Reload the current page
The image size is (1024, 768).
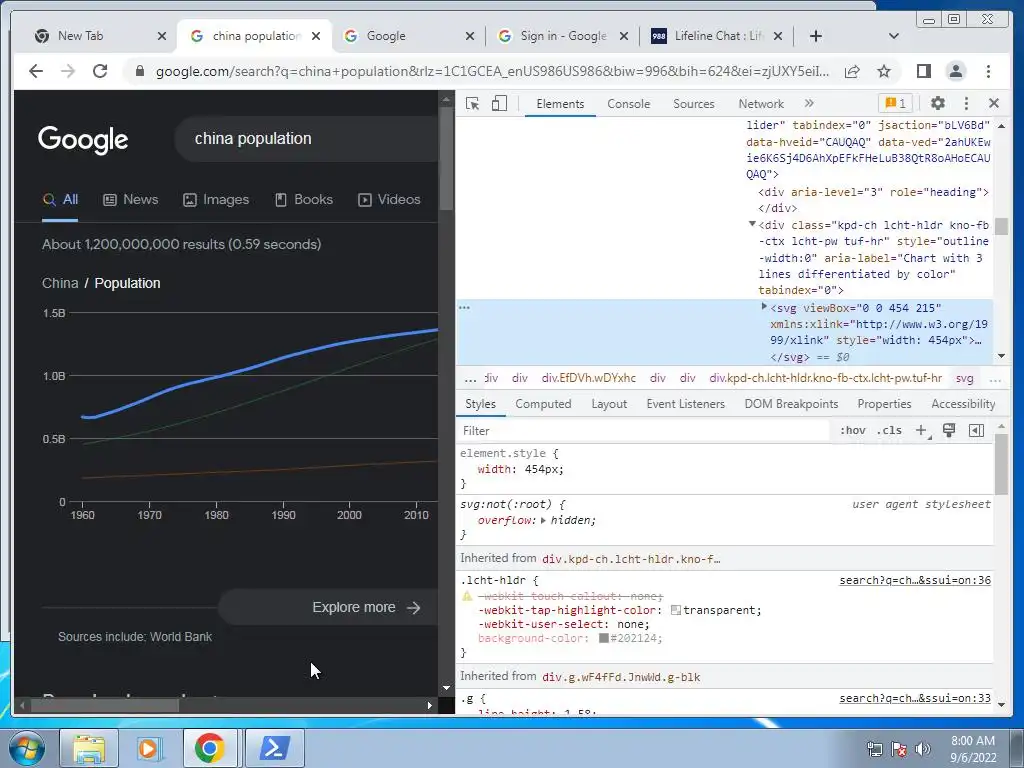pyautogui.click(x=100, y=71)
